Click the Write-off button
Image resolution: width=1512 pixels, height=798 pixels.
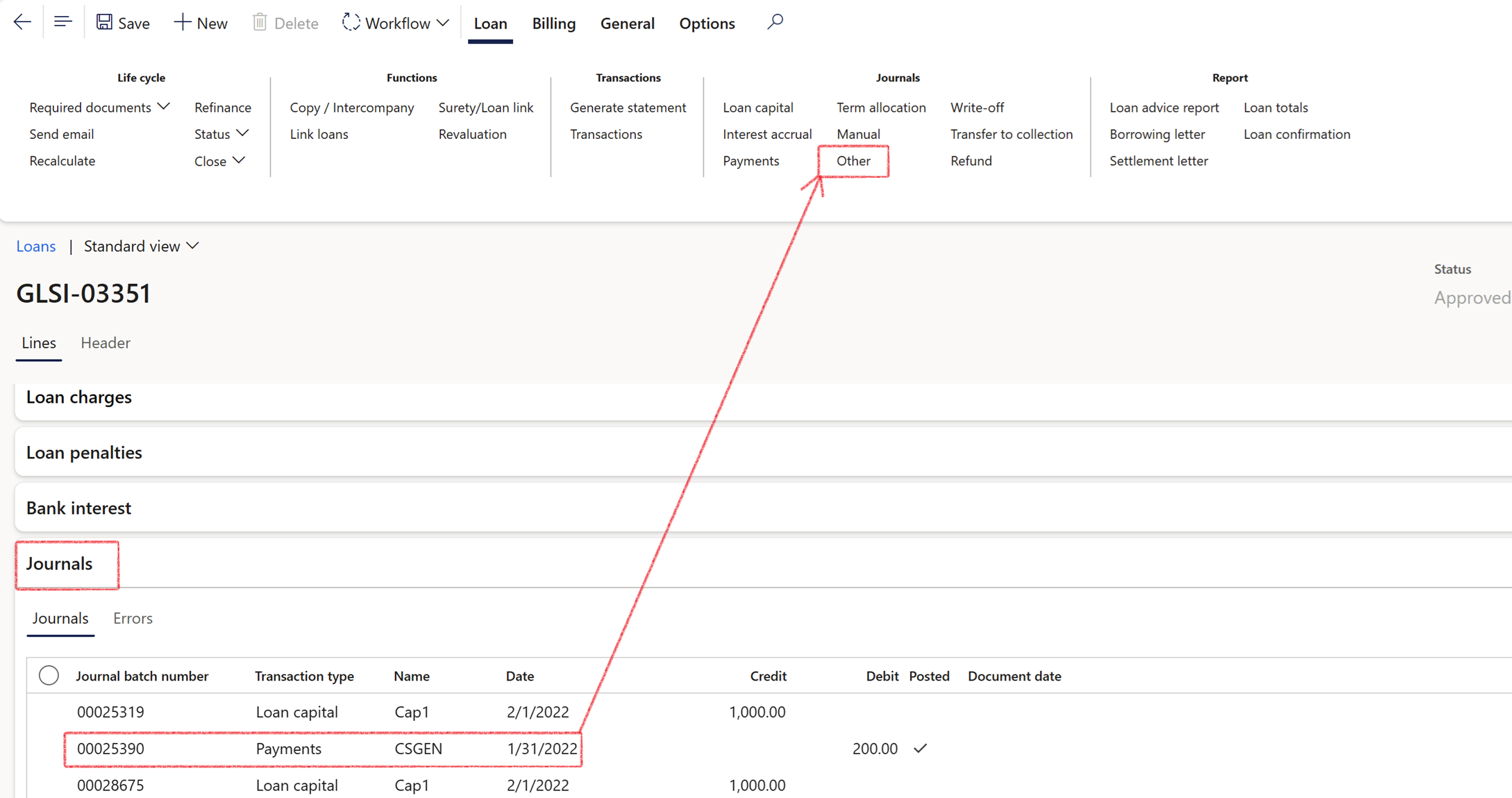(x=977, y=107)
